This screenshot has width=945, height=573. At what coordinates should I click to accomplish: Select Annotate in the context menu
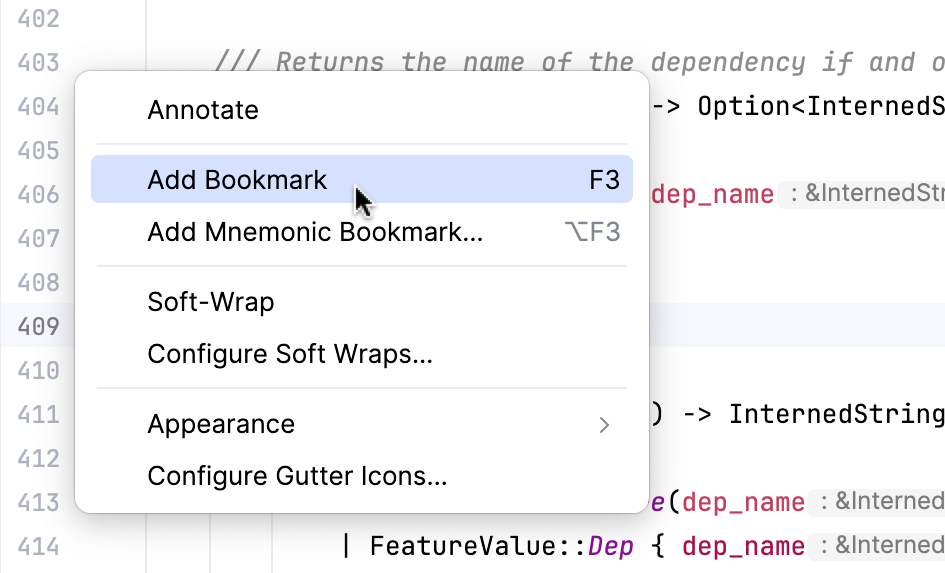click(203, 110)
